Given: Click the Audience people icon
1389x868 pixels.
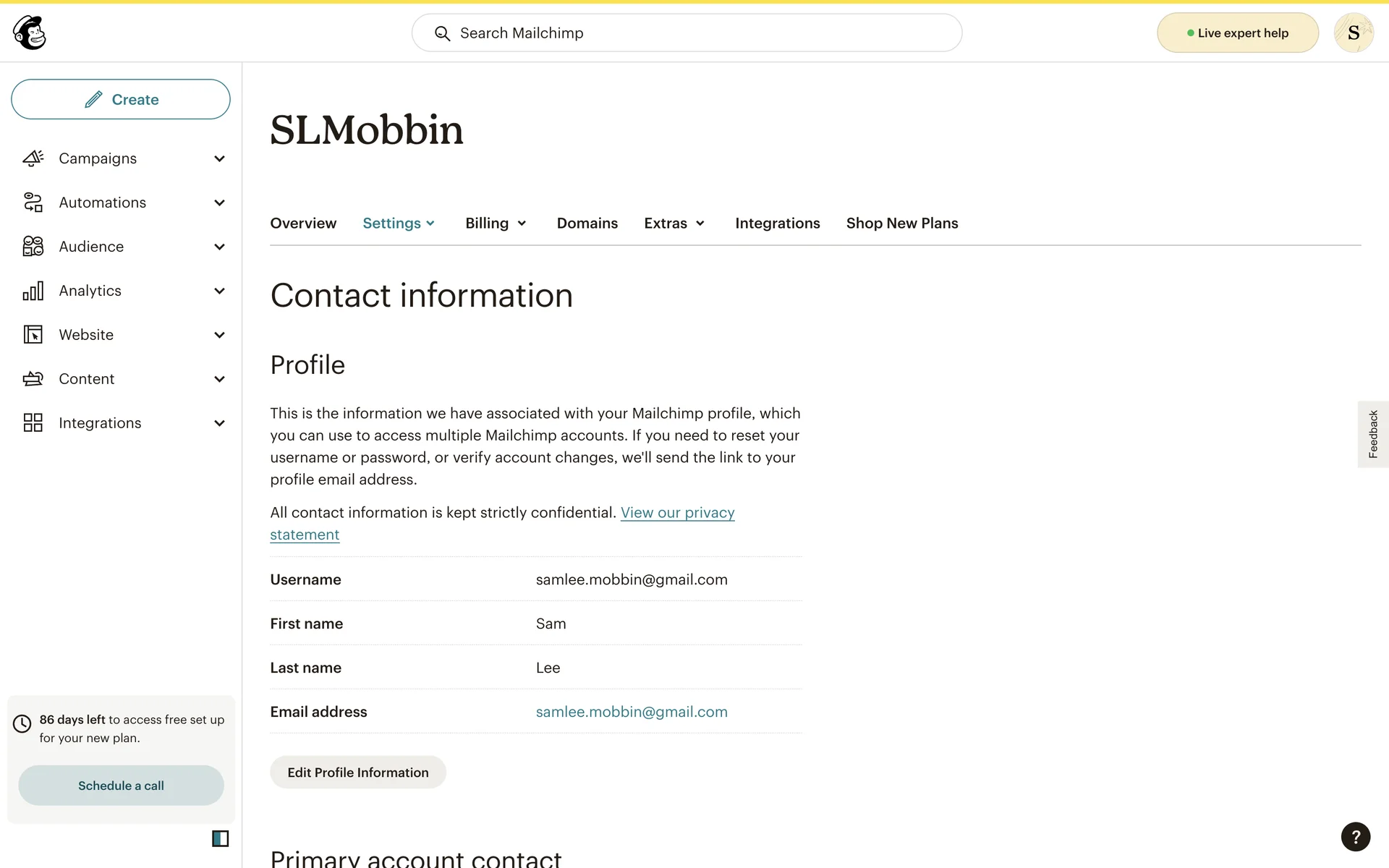Looking at the screenshot, I should coord(33,247).
